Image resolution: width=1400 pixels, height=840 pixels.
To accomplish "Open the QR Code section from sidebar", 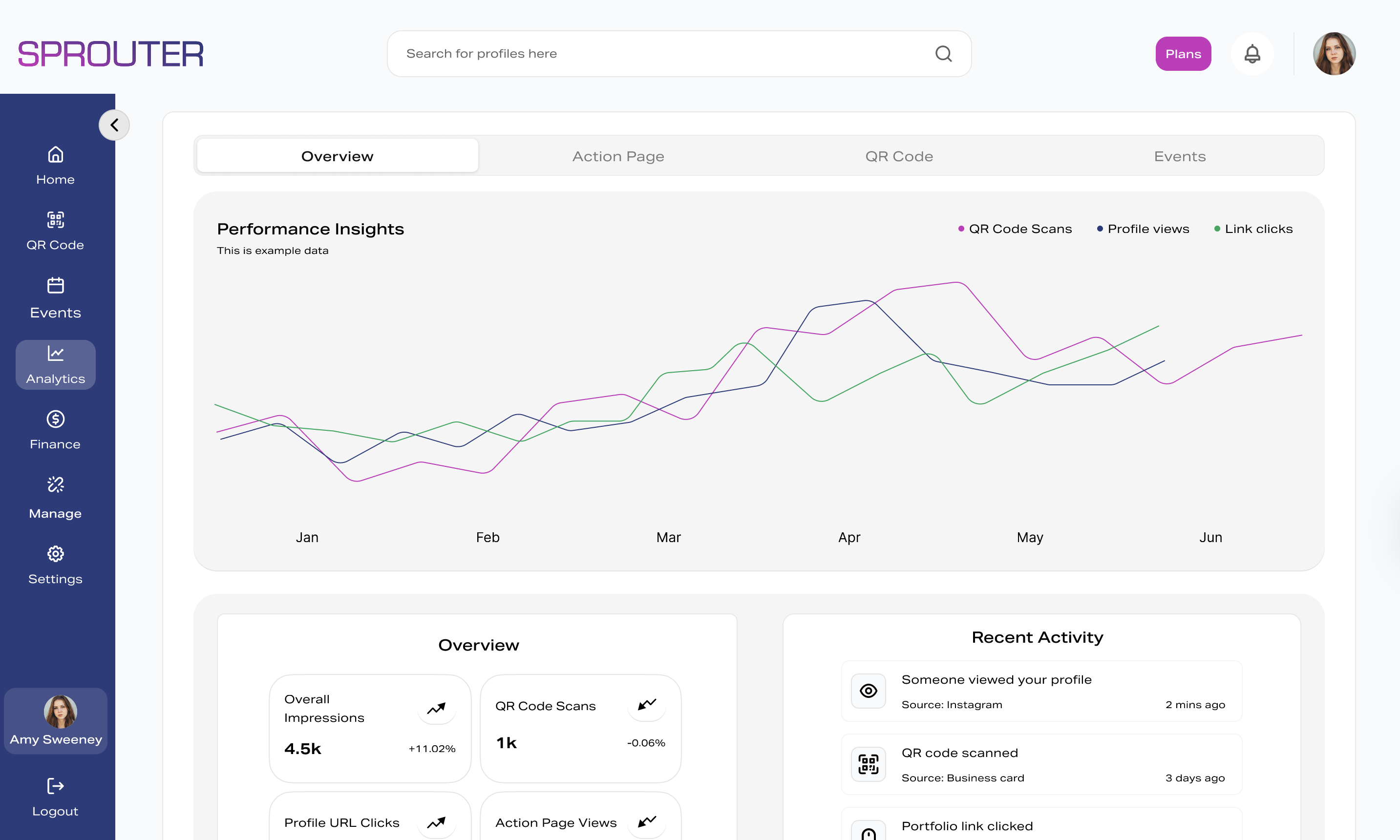I will (55, 220).
